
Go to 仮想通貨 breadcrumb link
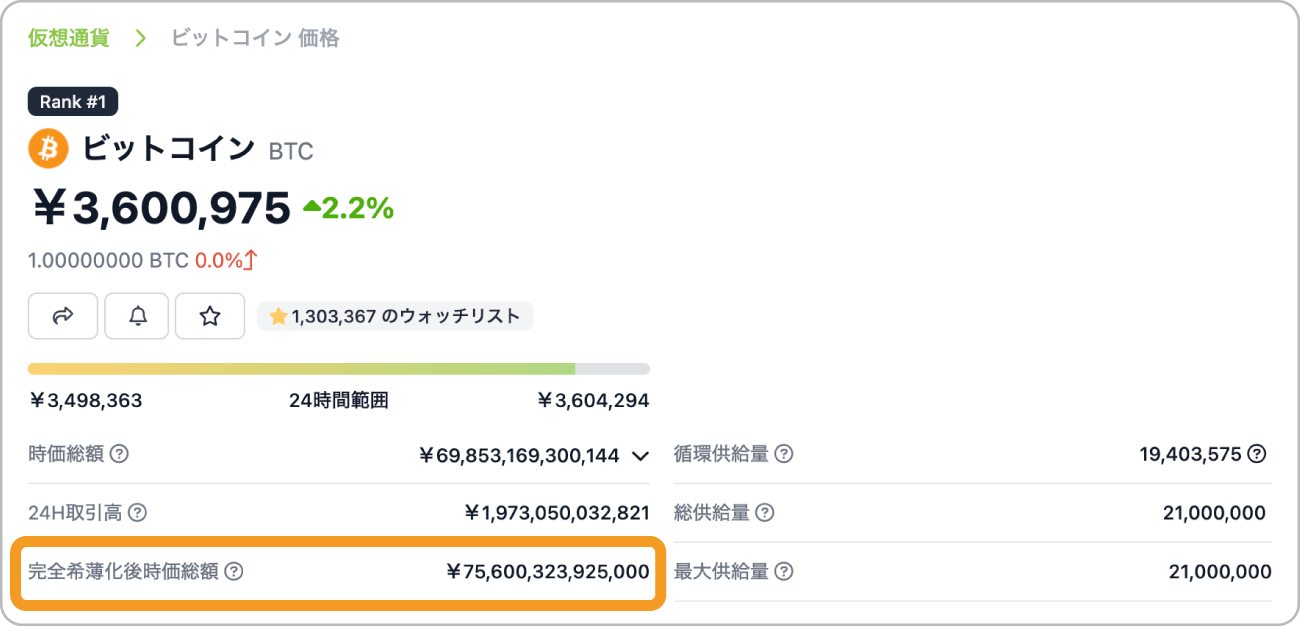pos(68,38)
